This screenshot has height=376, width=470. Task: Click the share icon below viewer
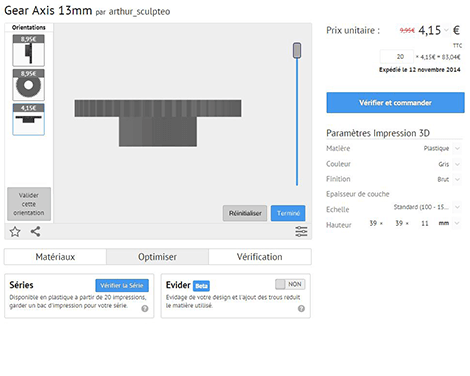(x=35, y=231)
